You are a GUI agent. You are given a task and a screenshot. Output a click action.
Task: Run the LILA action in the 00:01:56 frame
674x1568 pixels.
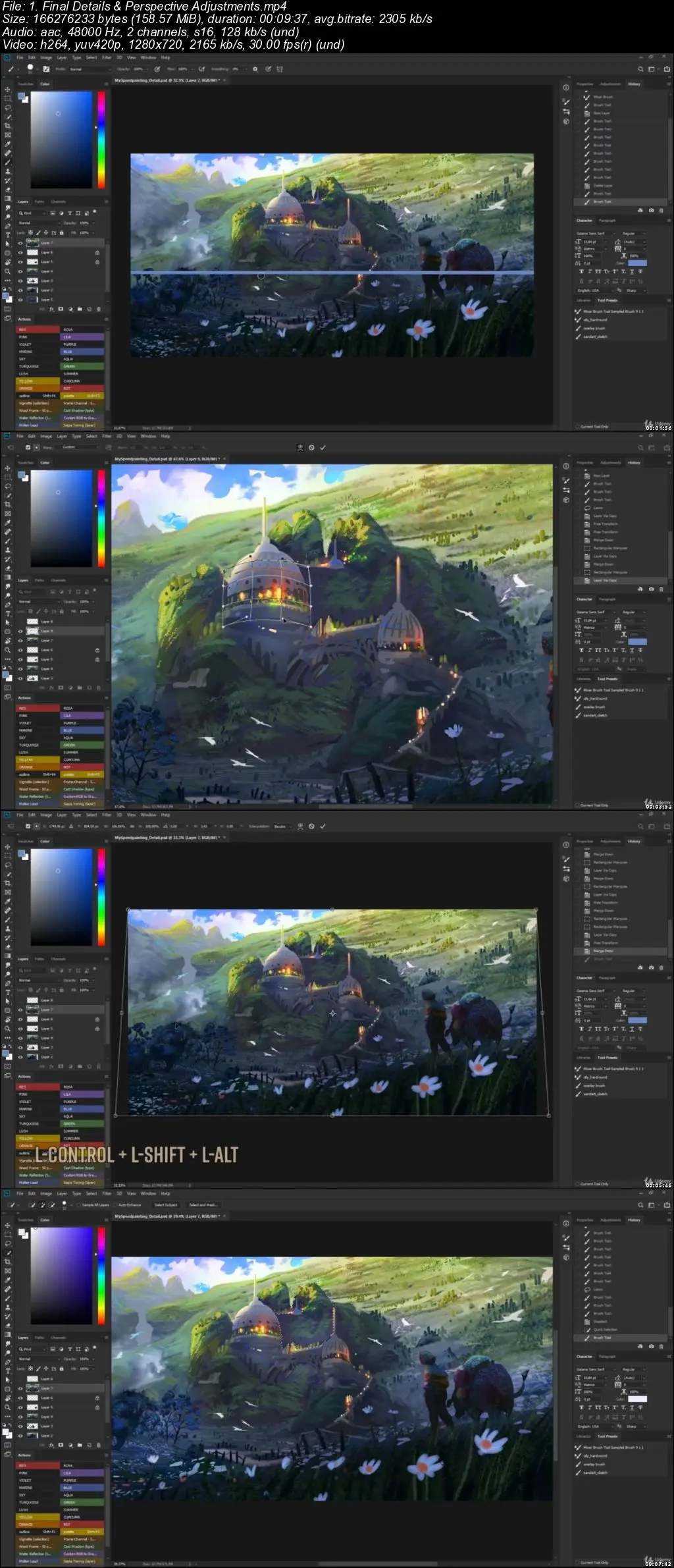82,337
